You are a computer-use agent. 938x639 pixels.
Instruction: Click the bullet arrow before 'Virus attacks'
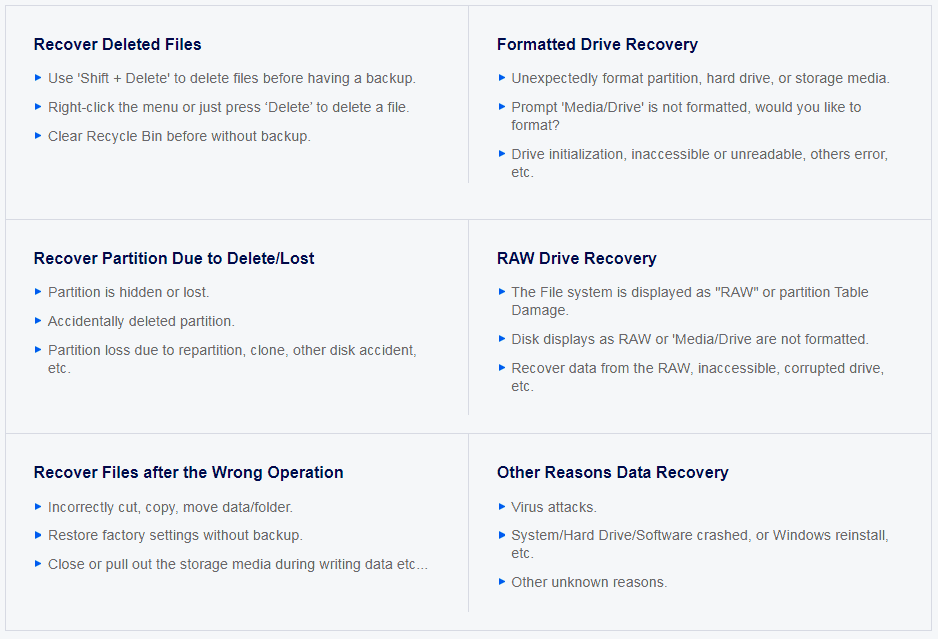pyautogui.click(x=502, y=507)
